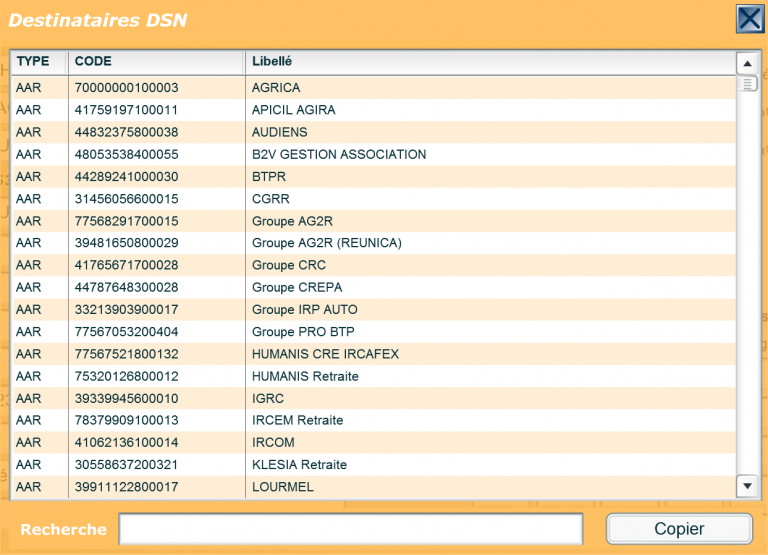Click the scrollbar up arrow
The height and width of the screenshot is (555, 768).
coord(747,63)
